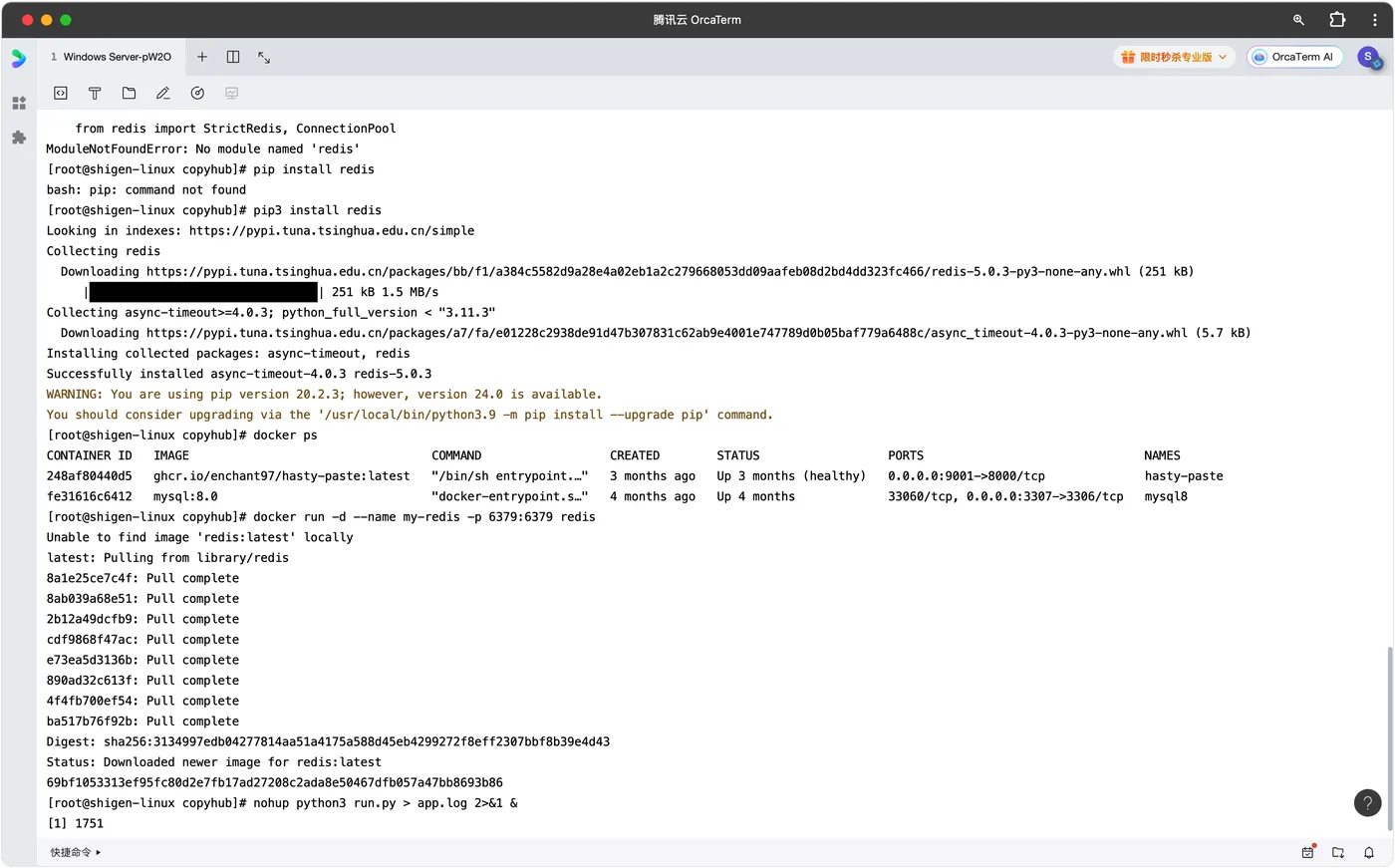Click the zoom magnifier in title bar
Image resolution: width=1395 pixels, height=868 pixels.
point(1298,19)
